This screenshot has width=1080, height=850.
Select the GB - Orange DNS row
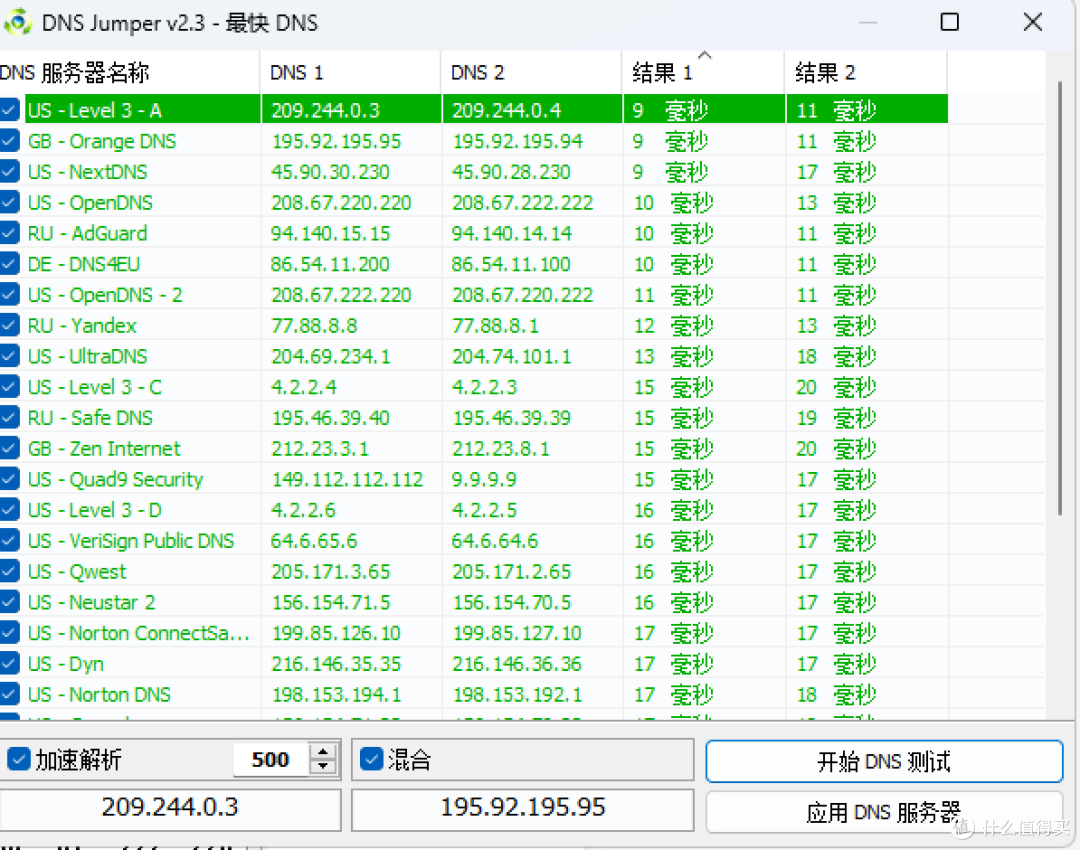coord(474,141)
